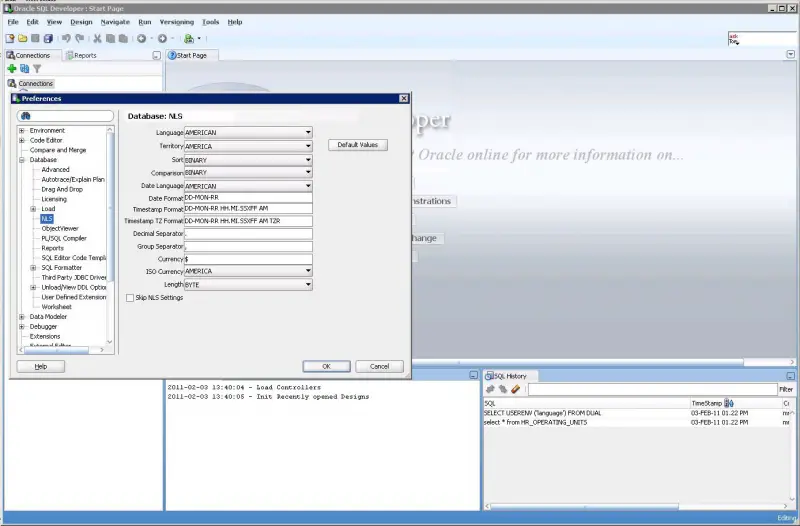Click the Paste toolbar icon
This screenshot has width=800, height=526.
(x=123, y=39)
